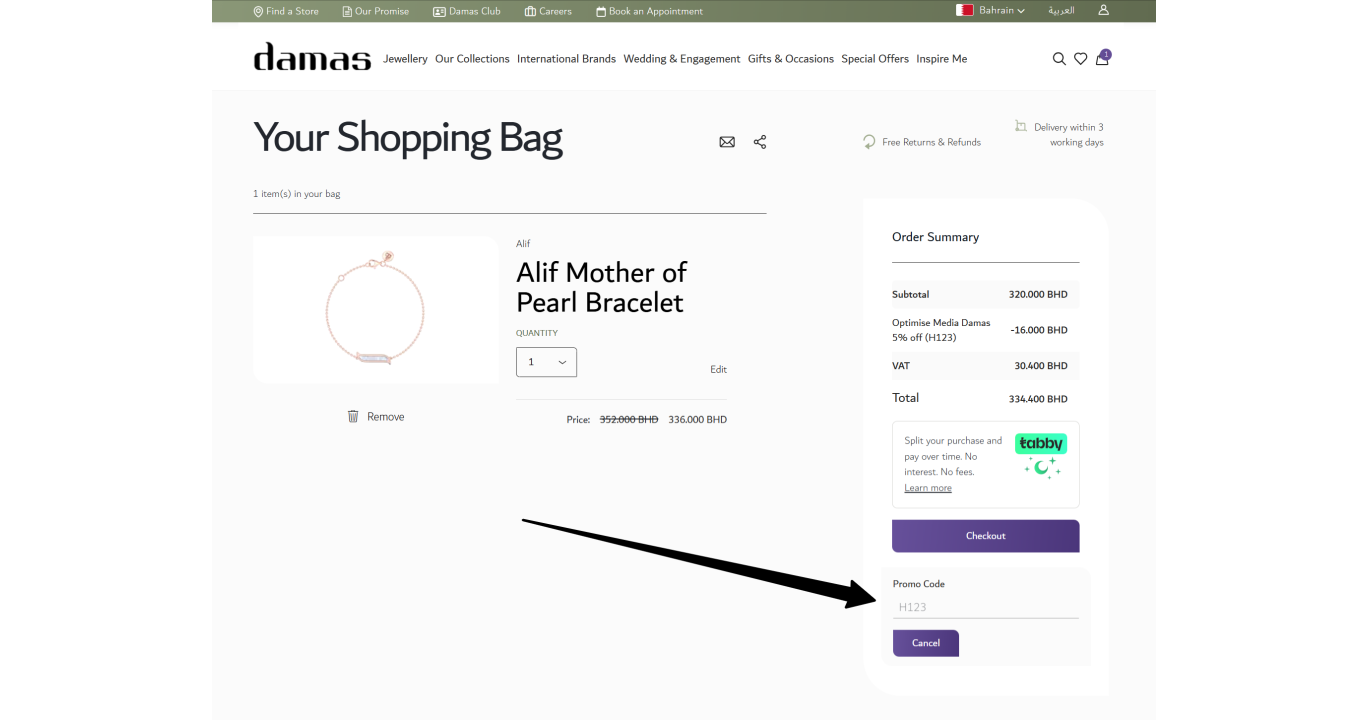1368x720 pixels.
Task: Click the Alif brand label above the title
Action: pyautogui.click(x=523, y=243)
